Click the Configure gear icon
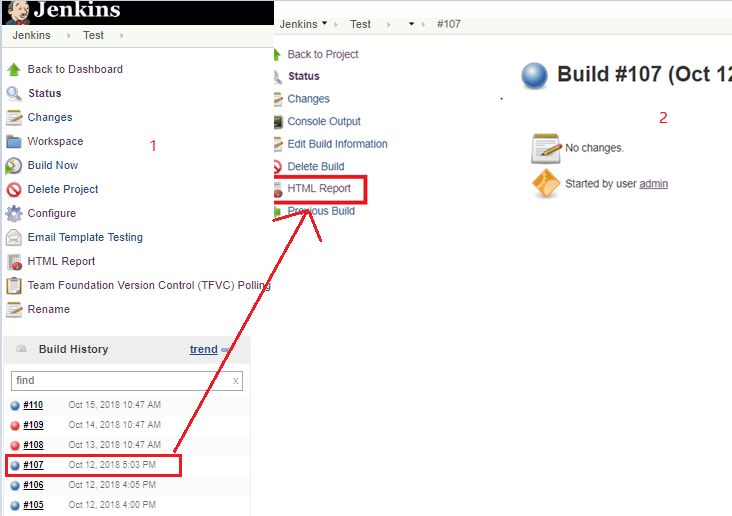732x516 pixels. (14, 213)
